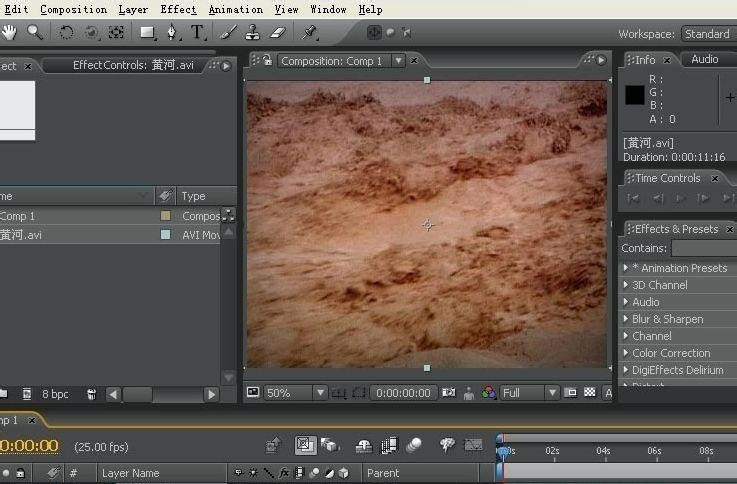Select the Clone Stamp tool
737x484 pixels.
pos(253,32)
